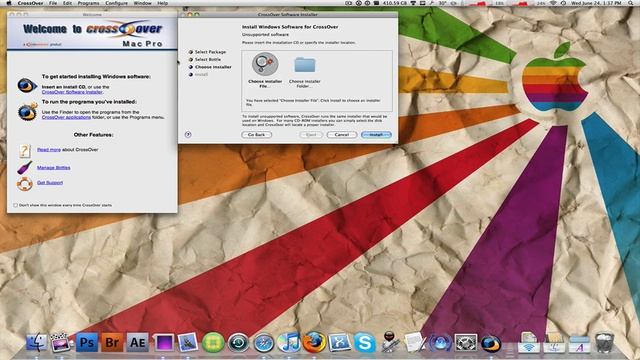Viewport: 640px width, 360px height.
Task: Open the Window menu
Action: (x=142, y=3)
